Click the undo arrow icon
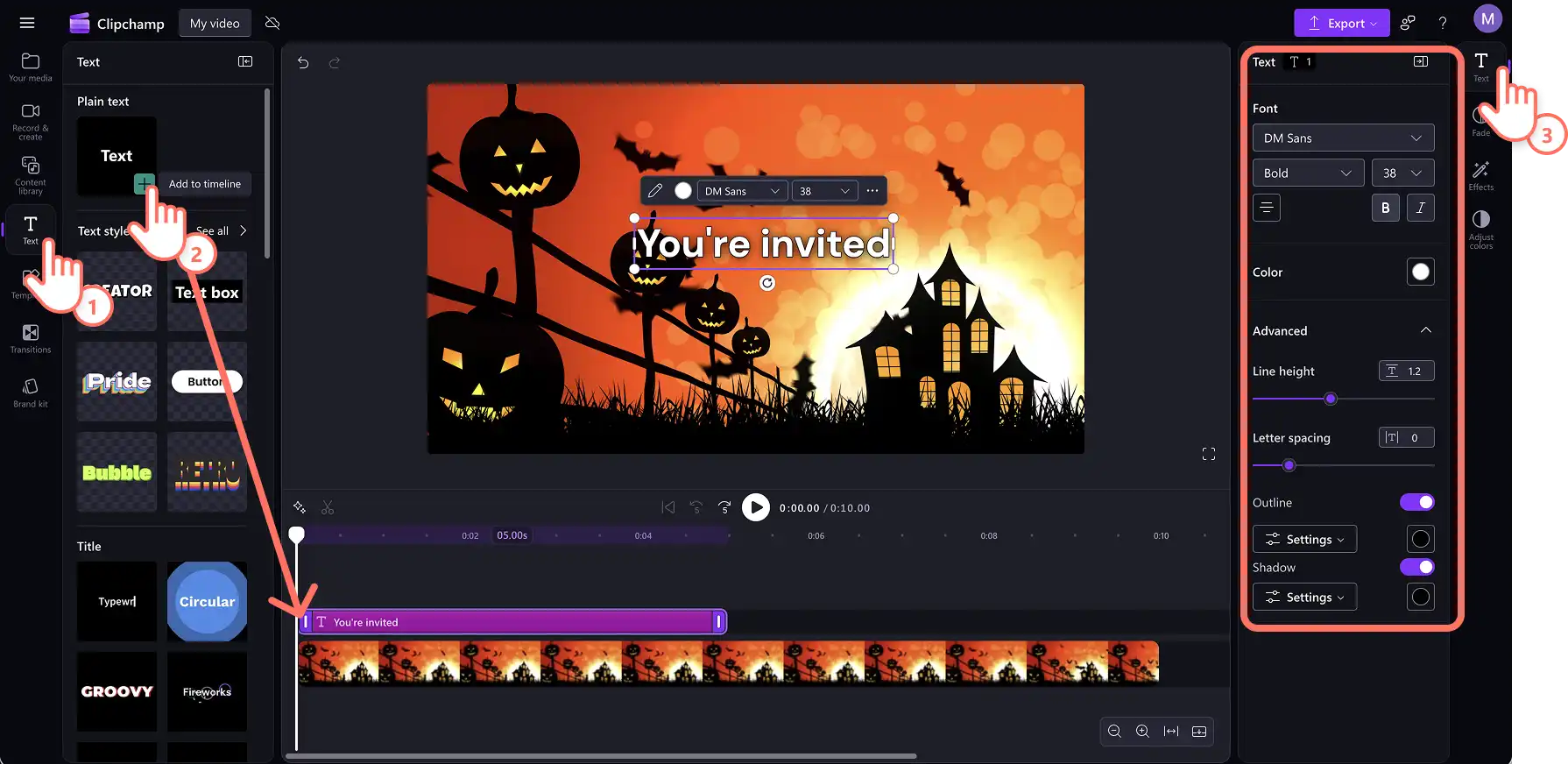This screenshot has width=1568, height=764. pos(303,63)
